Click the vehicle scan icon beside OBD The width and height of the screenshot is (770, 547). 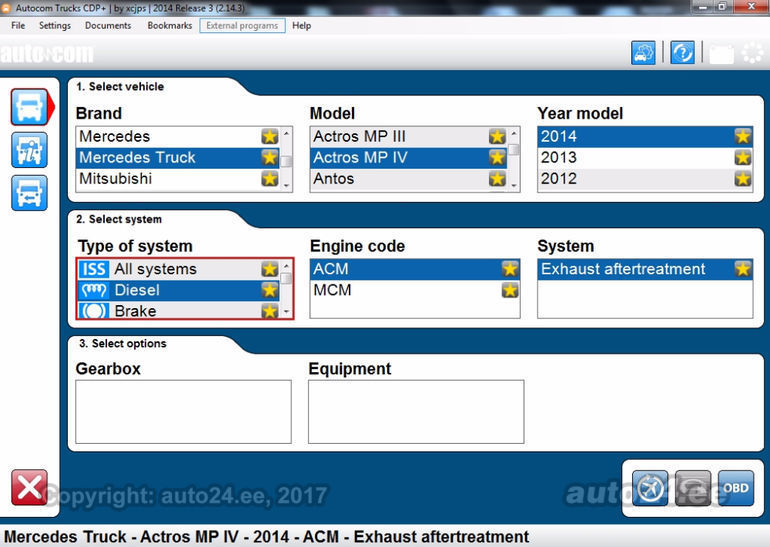point(693,488)
